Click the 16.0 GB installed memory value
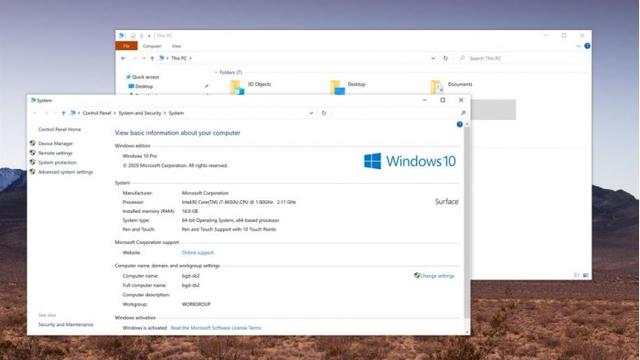The width and height of the screenshot is (640, 360). [x=190, y=211]
